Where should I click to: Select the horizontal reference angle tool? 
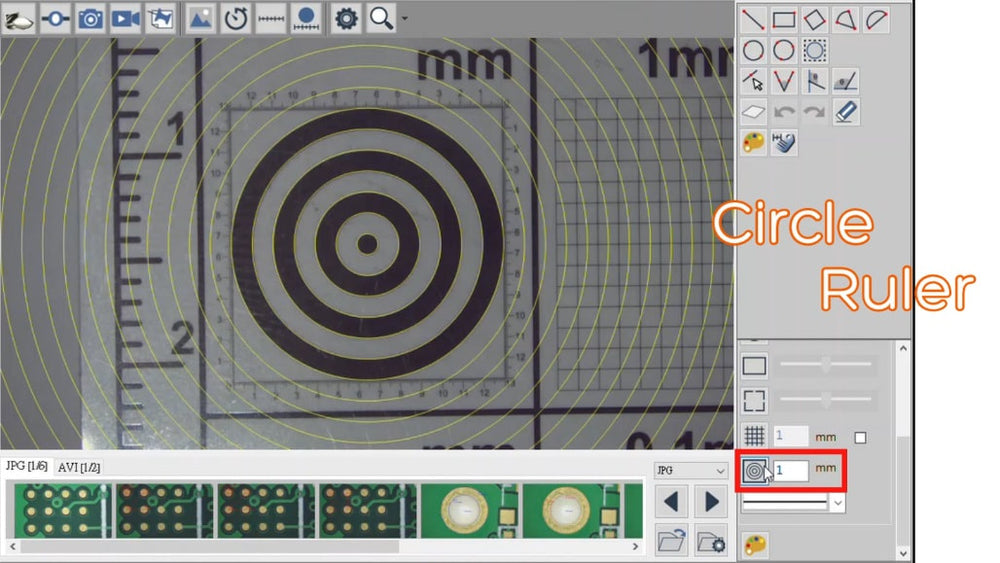[x=845, y=81]
